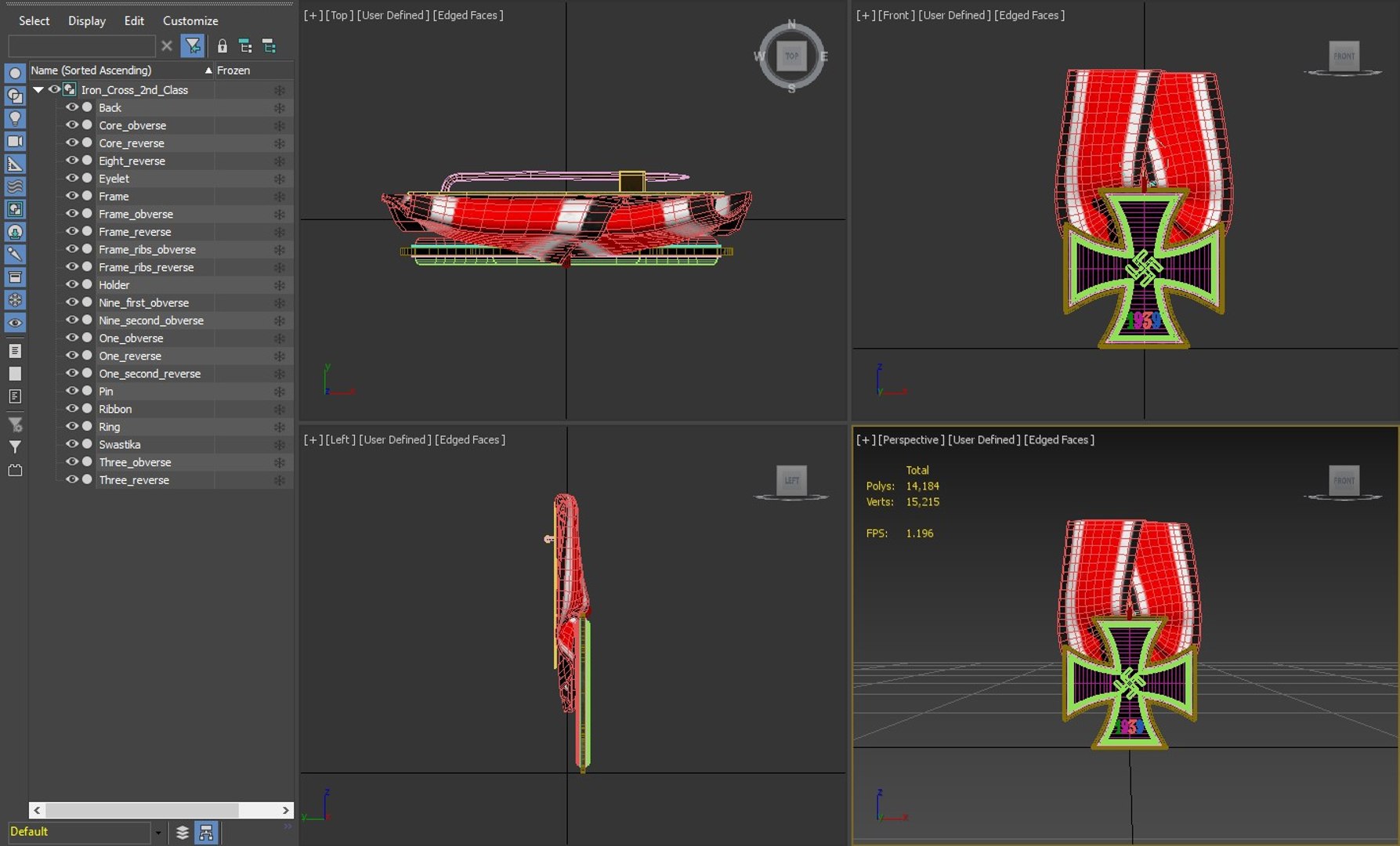Viewport: 1400px width, 846px height.
Task: Open the Default workspace dropdown
Action: [158, 833]
